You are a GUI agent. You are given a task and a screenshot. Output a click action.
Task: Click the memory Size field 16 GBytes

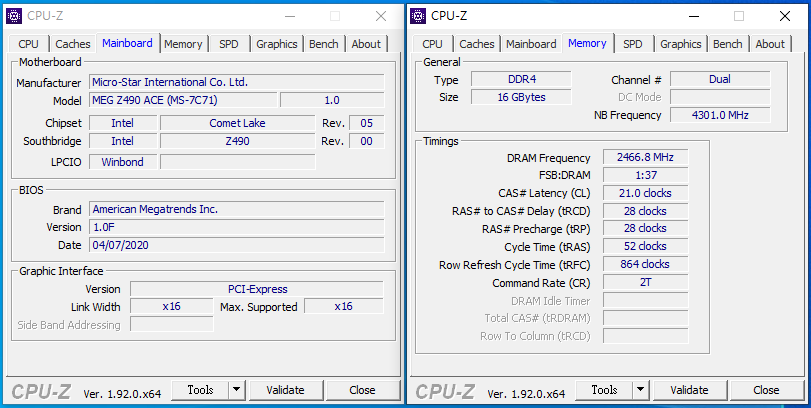click(x=521, y=97)
